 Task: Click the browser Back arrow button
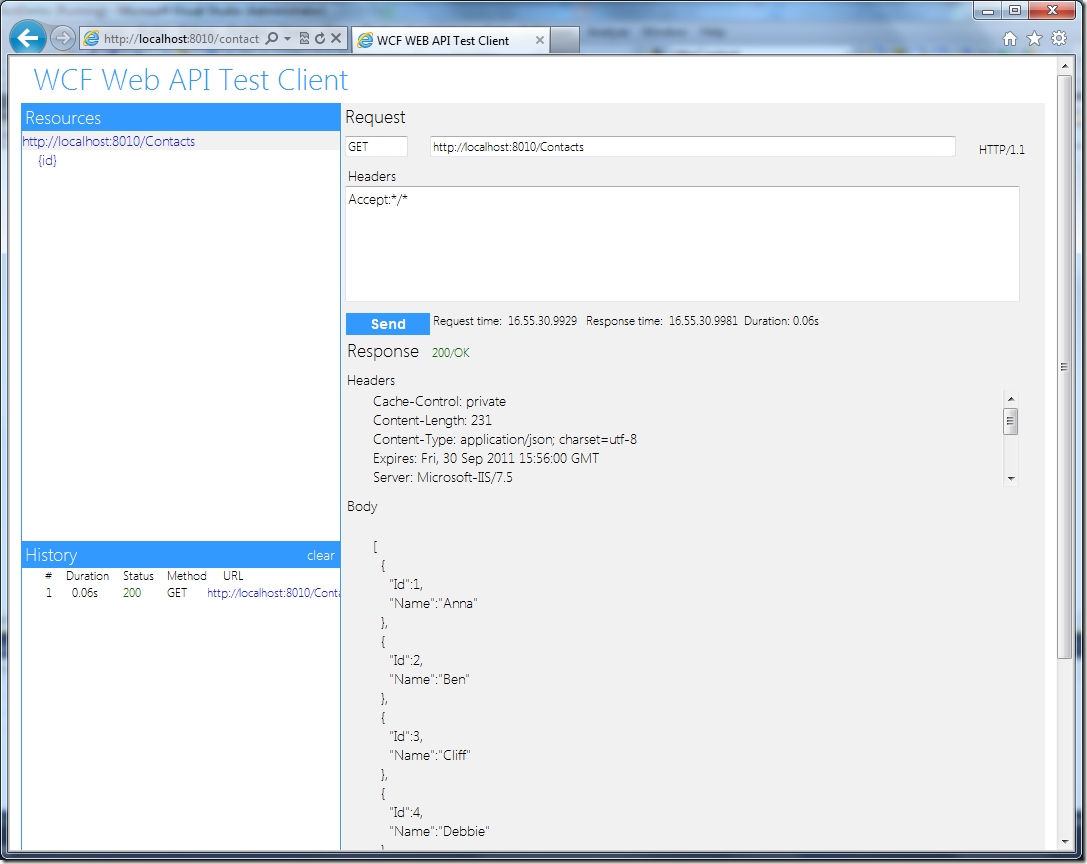28,38
